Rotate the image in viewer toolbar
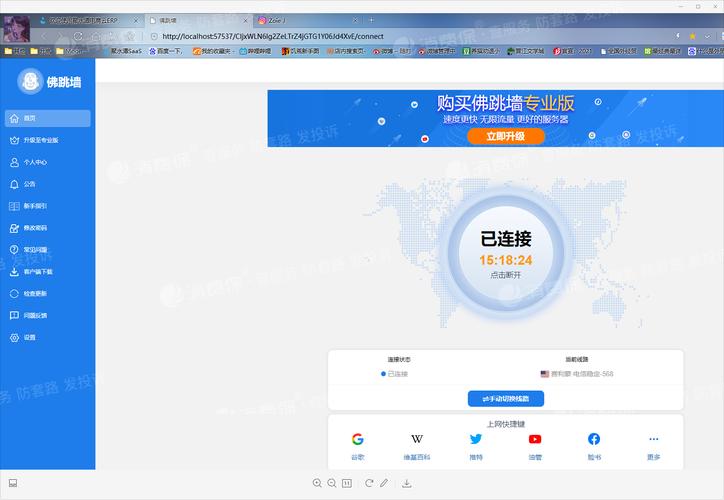This screenshot has height=500, width=724. tap(368, 483)
